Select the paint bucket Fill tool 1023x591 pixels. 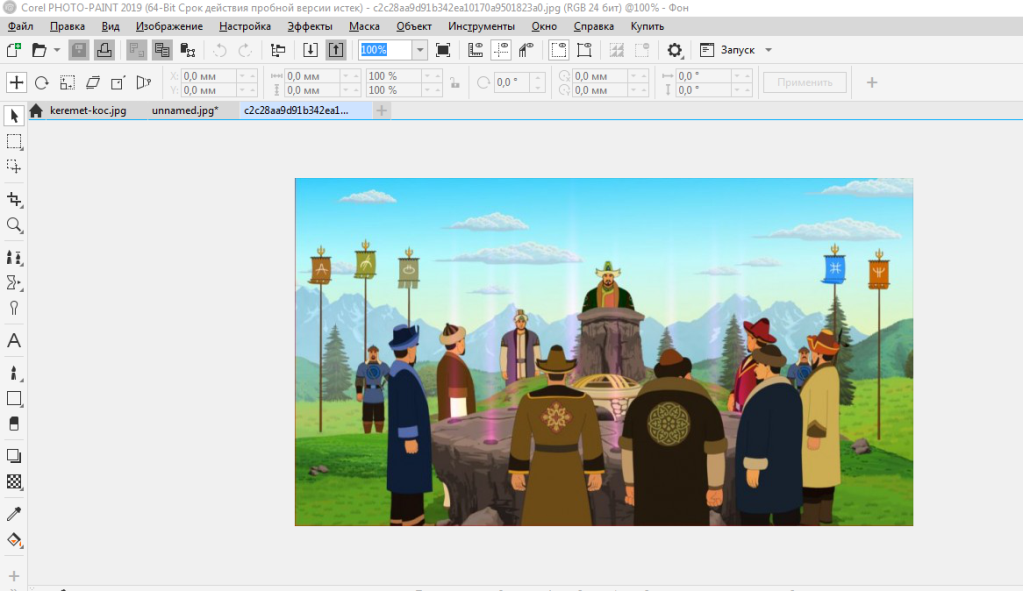click(14, 540)
